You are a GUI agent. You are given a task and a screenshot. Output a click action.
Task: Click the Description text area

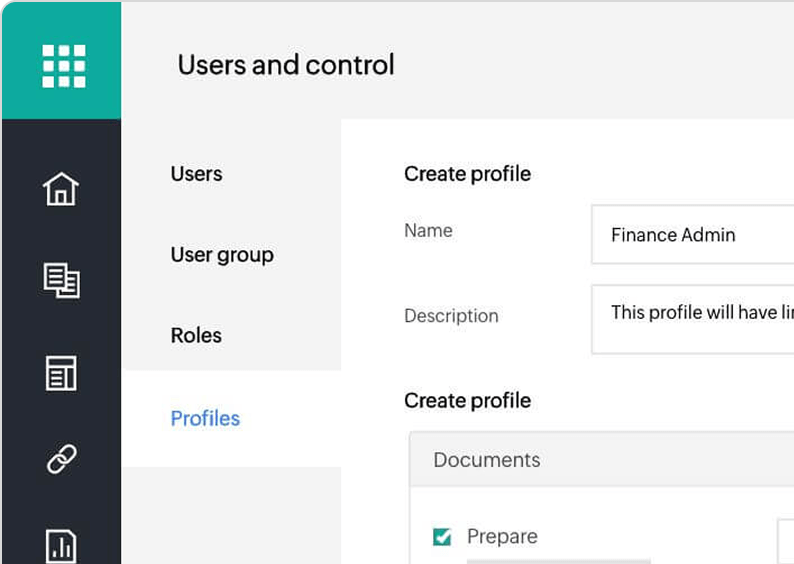click(692, 319)
